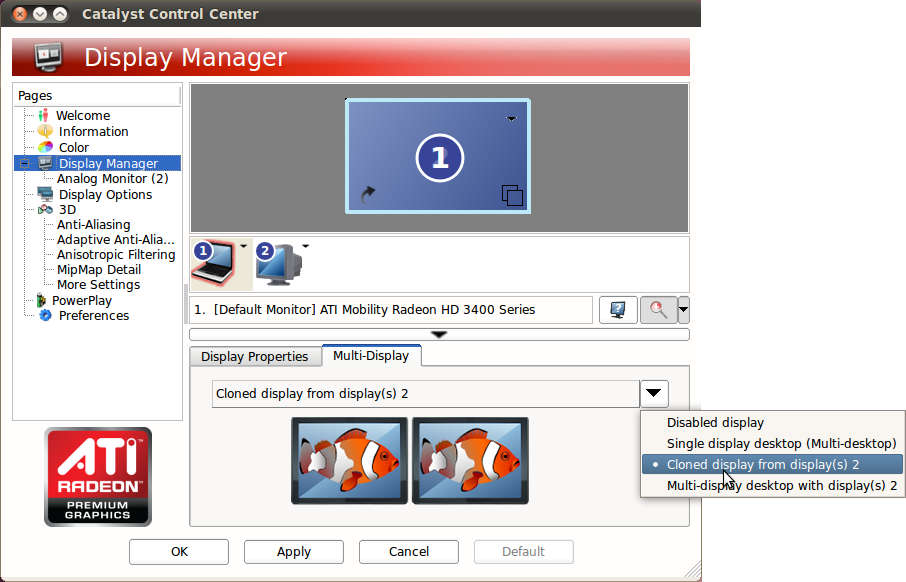Click the PowerPlay battery icon
This screenshot has height=582, width=906.
pos(41,300)
